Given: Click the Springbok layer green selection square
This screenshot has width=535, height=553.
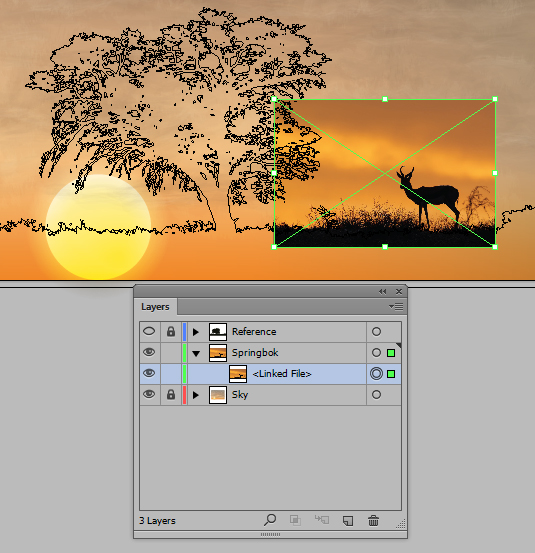Looking at the screenshot, I should pyautogui.click(x=391, y=353).
